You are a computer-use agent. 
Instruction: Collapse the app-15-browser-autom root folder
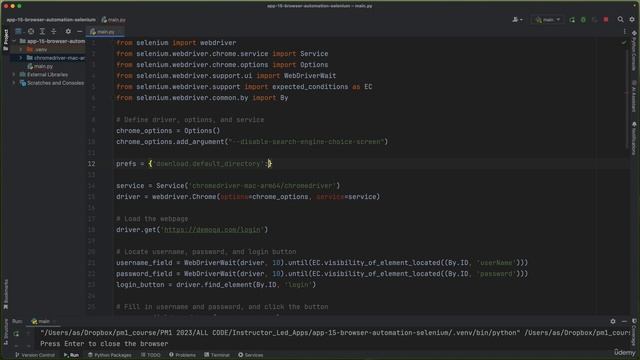point(14,41)
